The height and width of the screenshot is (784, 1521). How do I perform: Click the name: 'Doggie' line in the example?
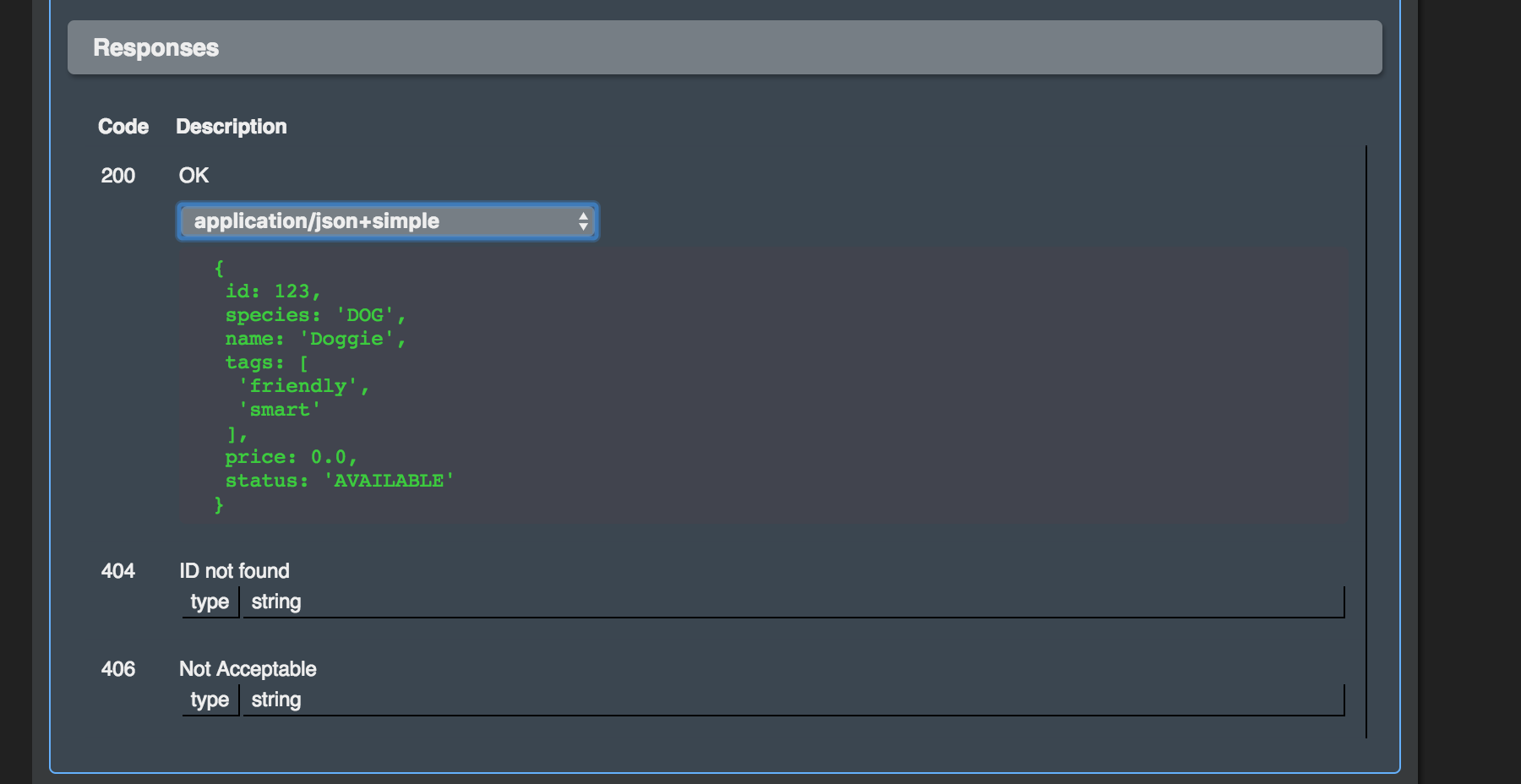pos(315,339)
